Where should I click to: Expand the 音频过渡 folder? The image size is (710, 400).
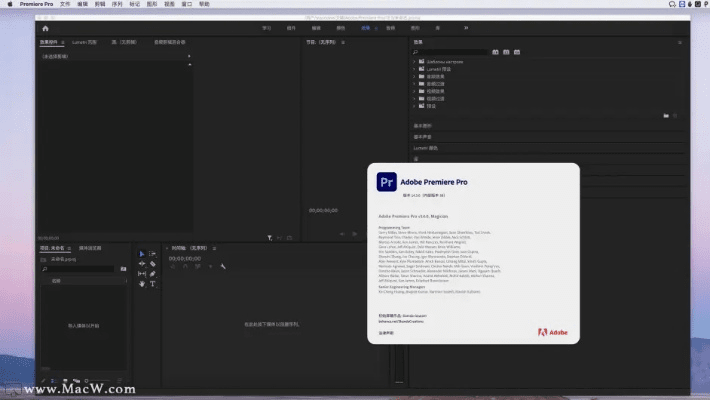coord(414,84)
